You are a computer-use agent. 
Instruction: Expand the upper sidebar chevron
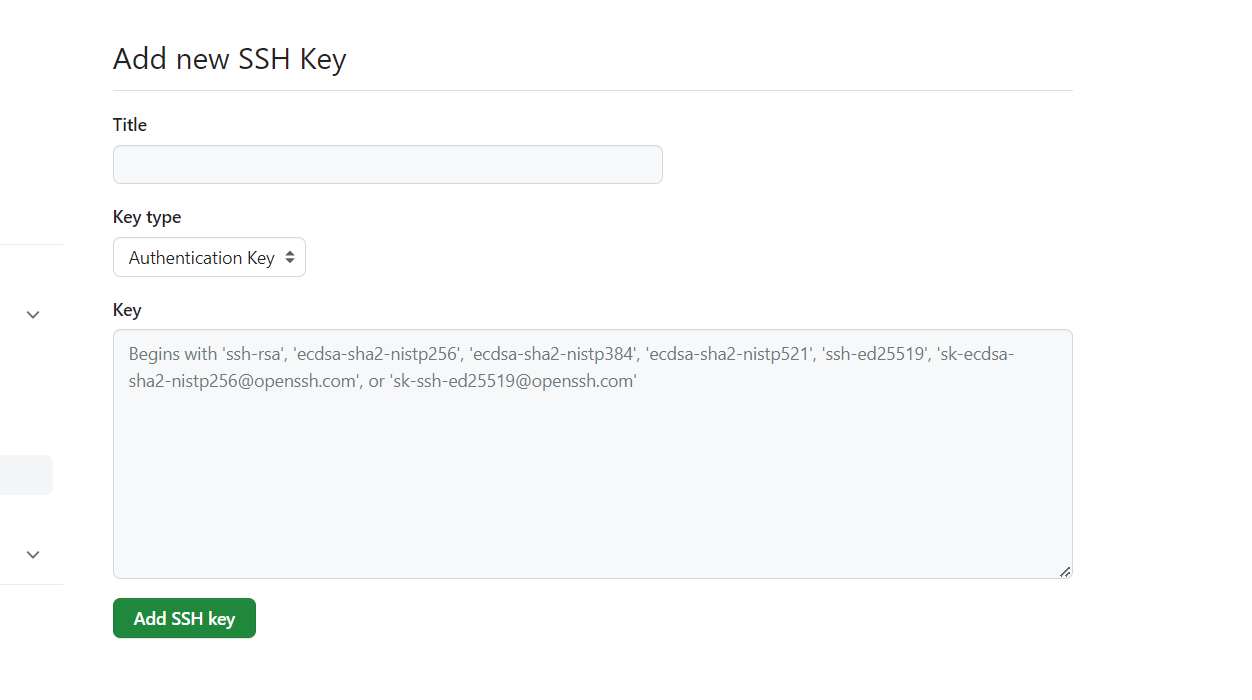(33, 314)
